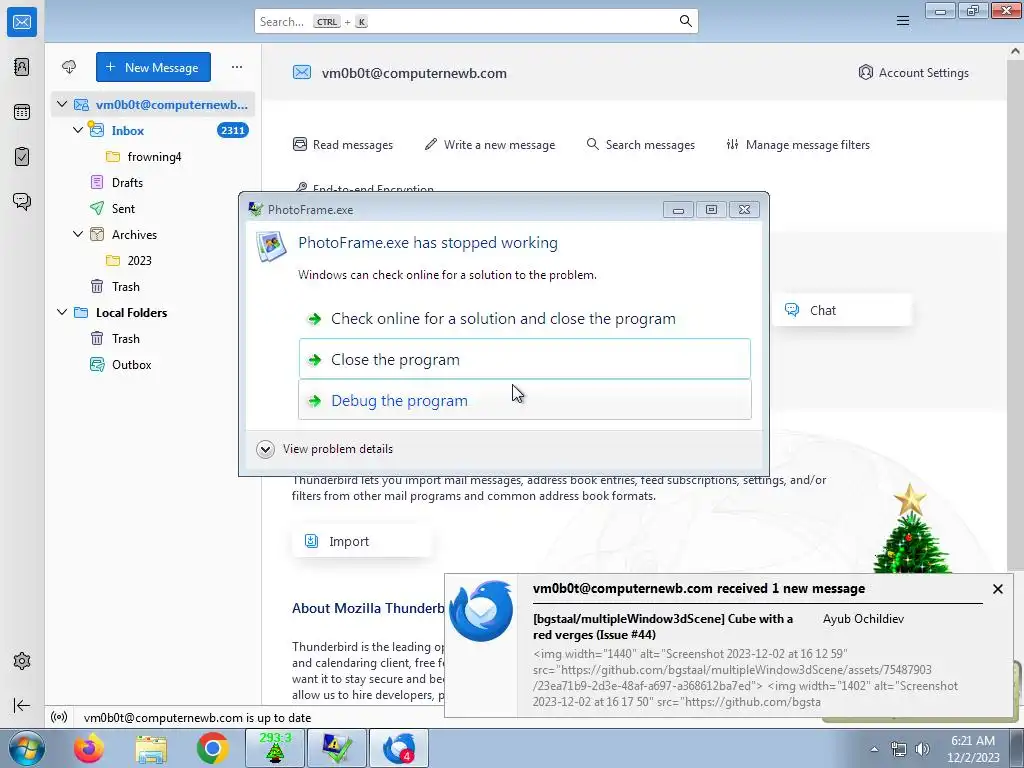Click the search magnifier icon
The height and width of the screenshot is (768, 1024).
685,21
